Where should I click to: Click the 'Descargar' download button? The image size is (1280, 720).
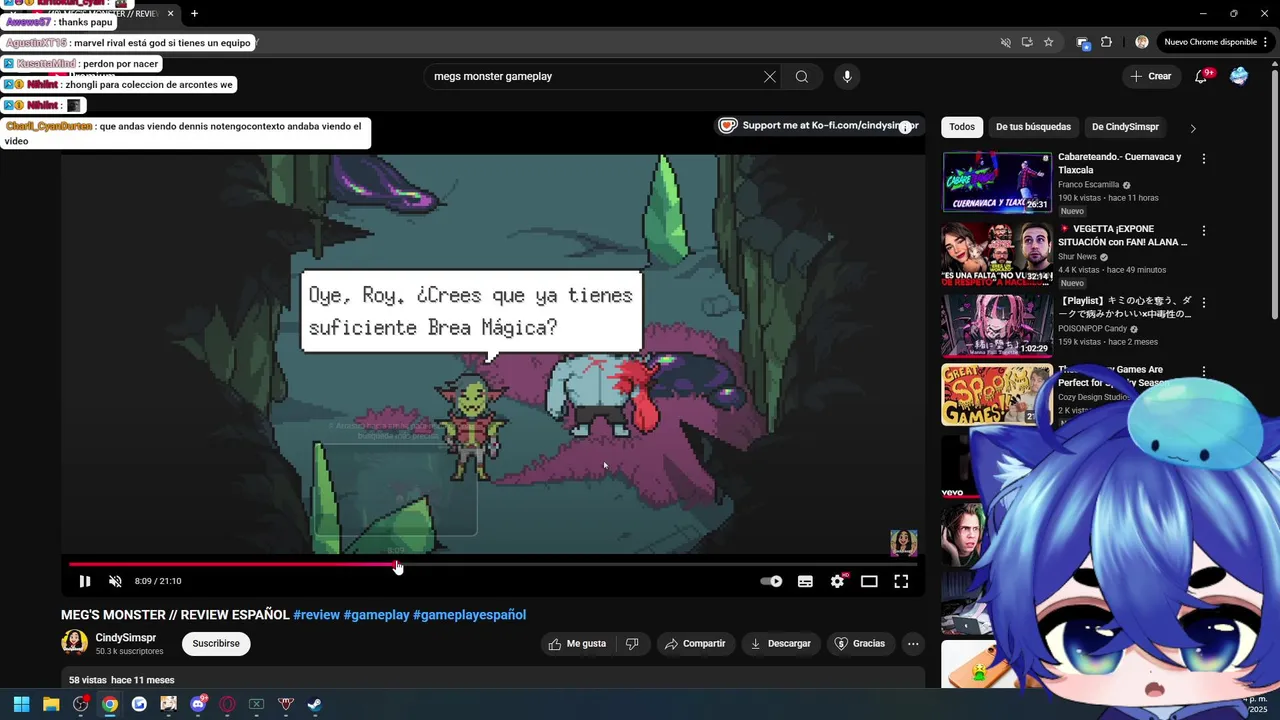(781, 644)
